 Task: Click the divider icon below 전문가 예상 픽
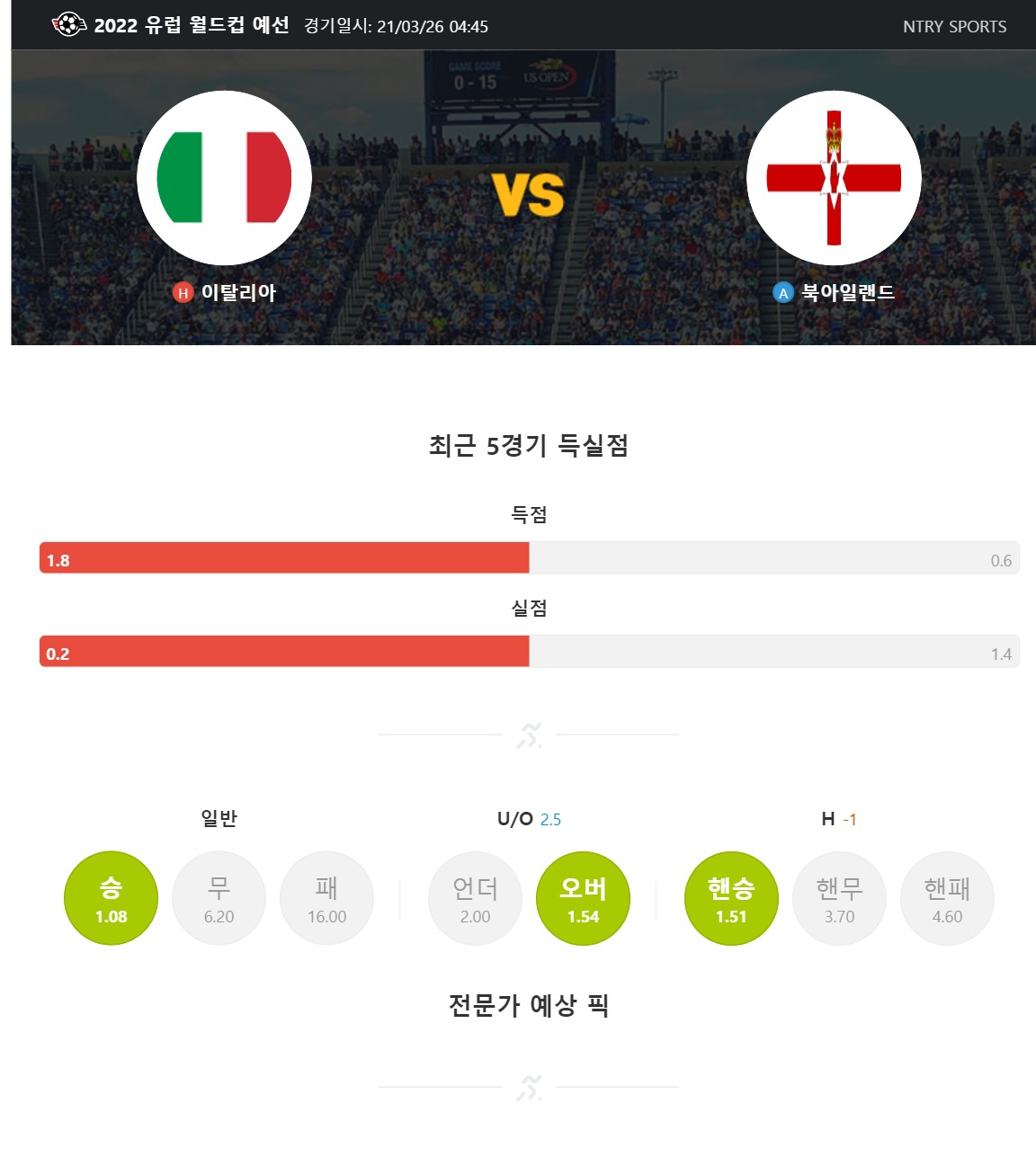[x=529, y=1088]
